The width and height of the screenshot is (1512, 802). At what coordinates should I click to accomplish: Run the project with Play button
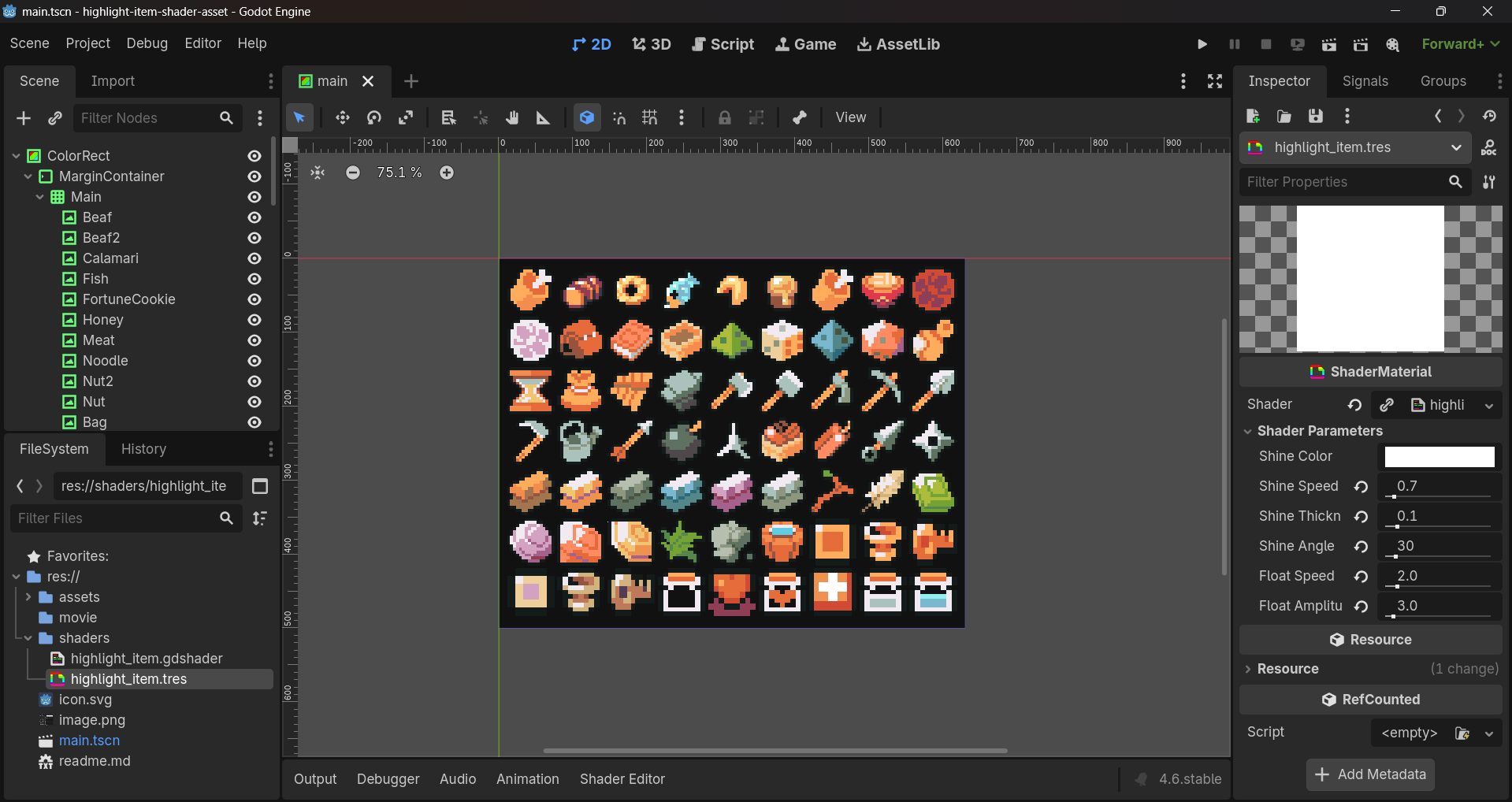[1202, 44]
